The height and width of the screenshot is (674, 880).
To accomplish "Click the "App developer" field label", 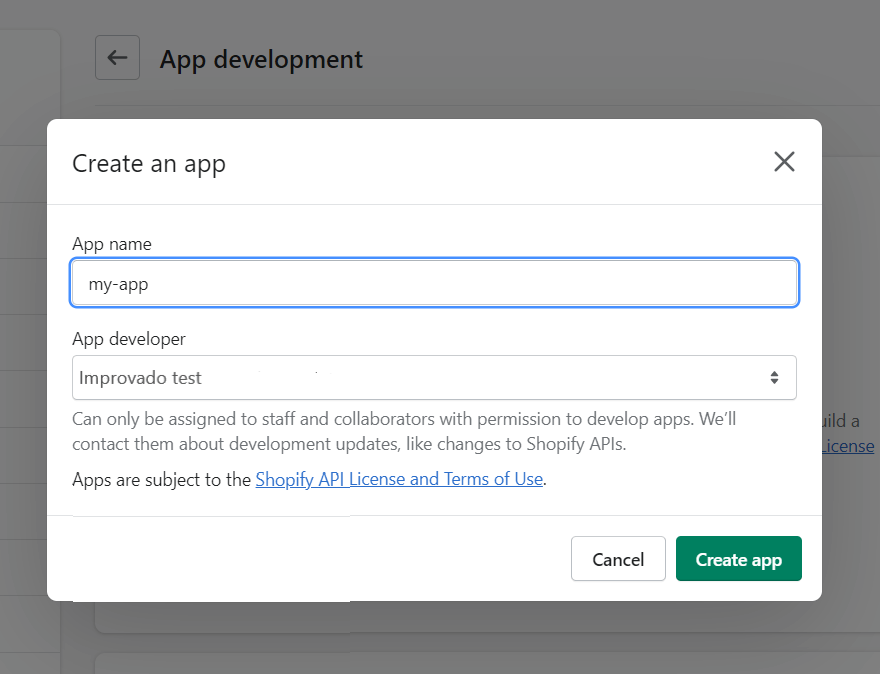I will click(x=129, y=339).
